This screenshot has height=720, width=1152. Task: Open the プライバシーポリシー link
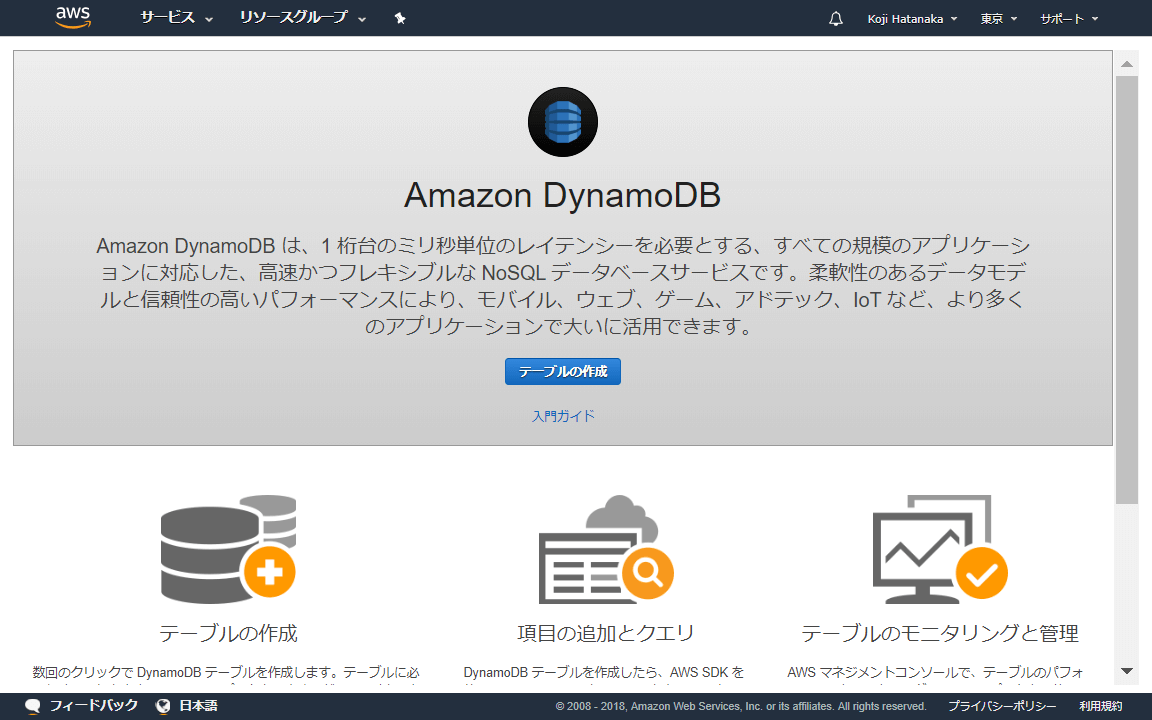click(1001, 706)
